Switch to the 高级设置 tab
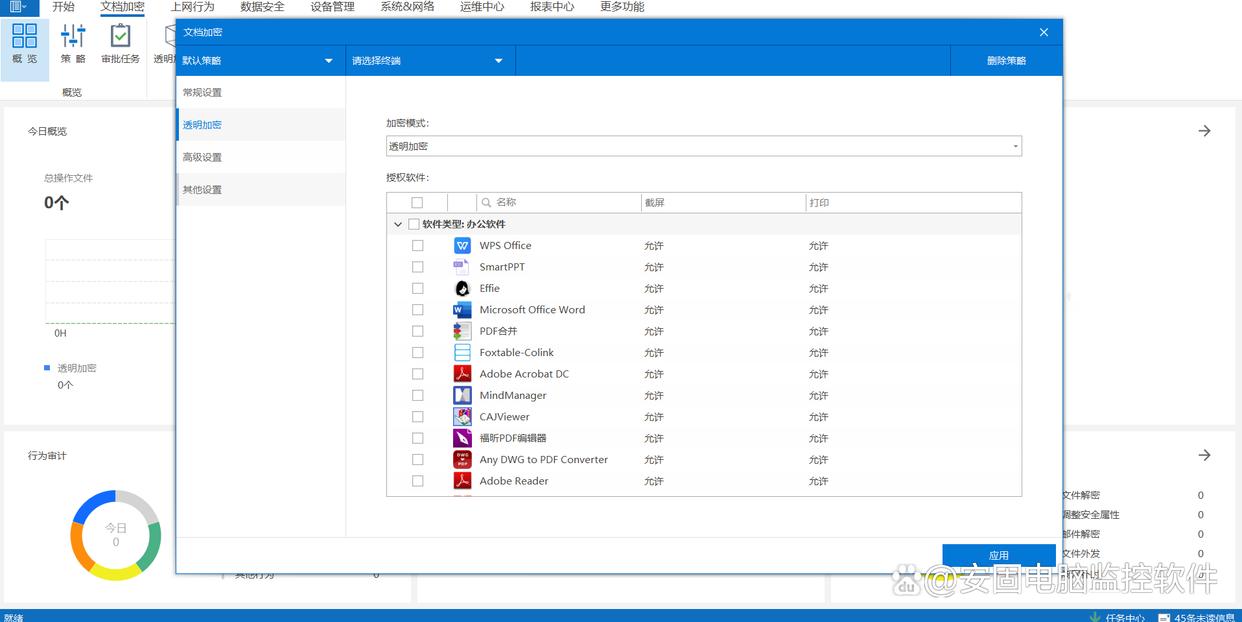Image resolution: width=1242 pixels, height=622 pixels. [202, 157]
